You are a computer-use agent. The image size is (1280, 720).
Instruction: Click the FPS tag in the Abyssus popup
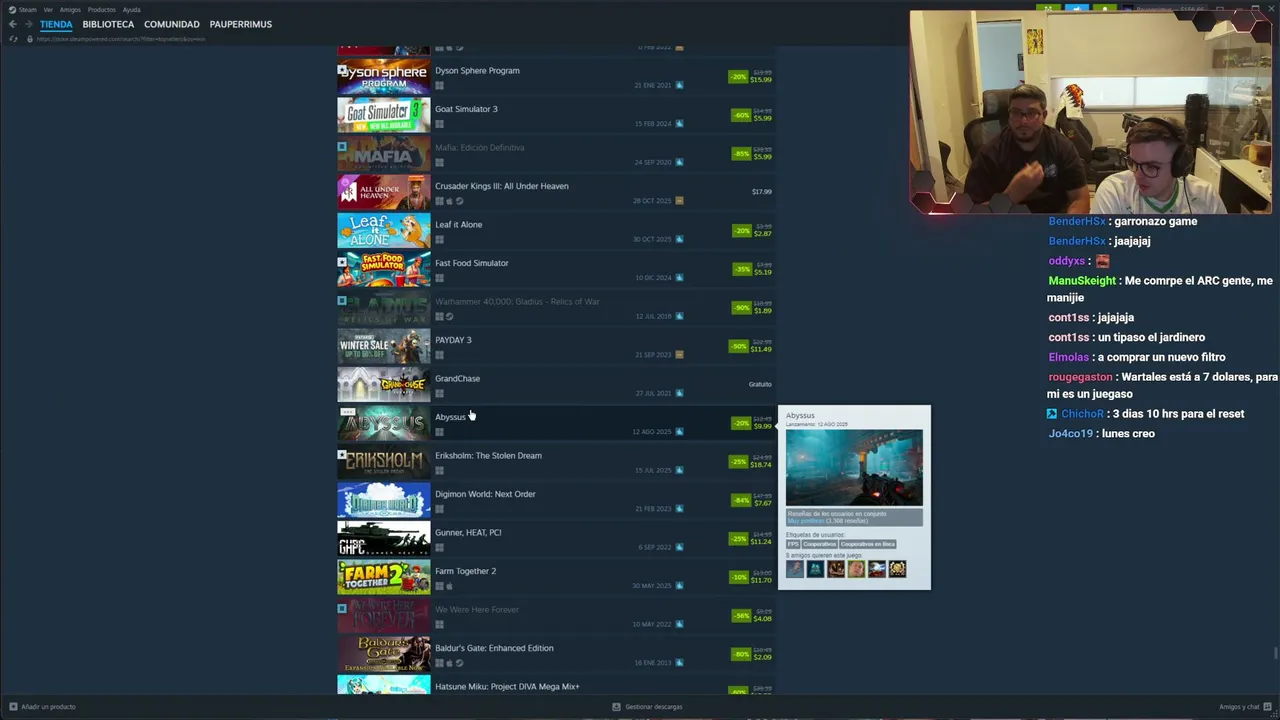point(793,544)
